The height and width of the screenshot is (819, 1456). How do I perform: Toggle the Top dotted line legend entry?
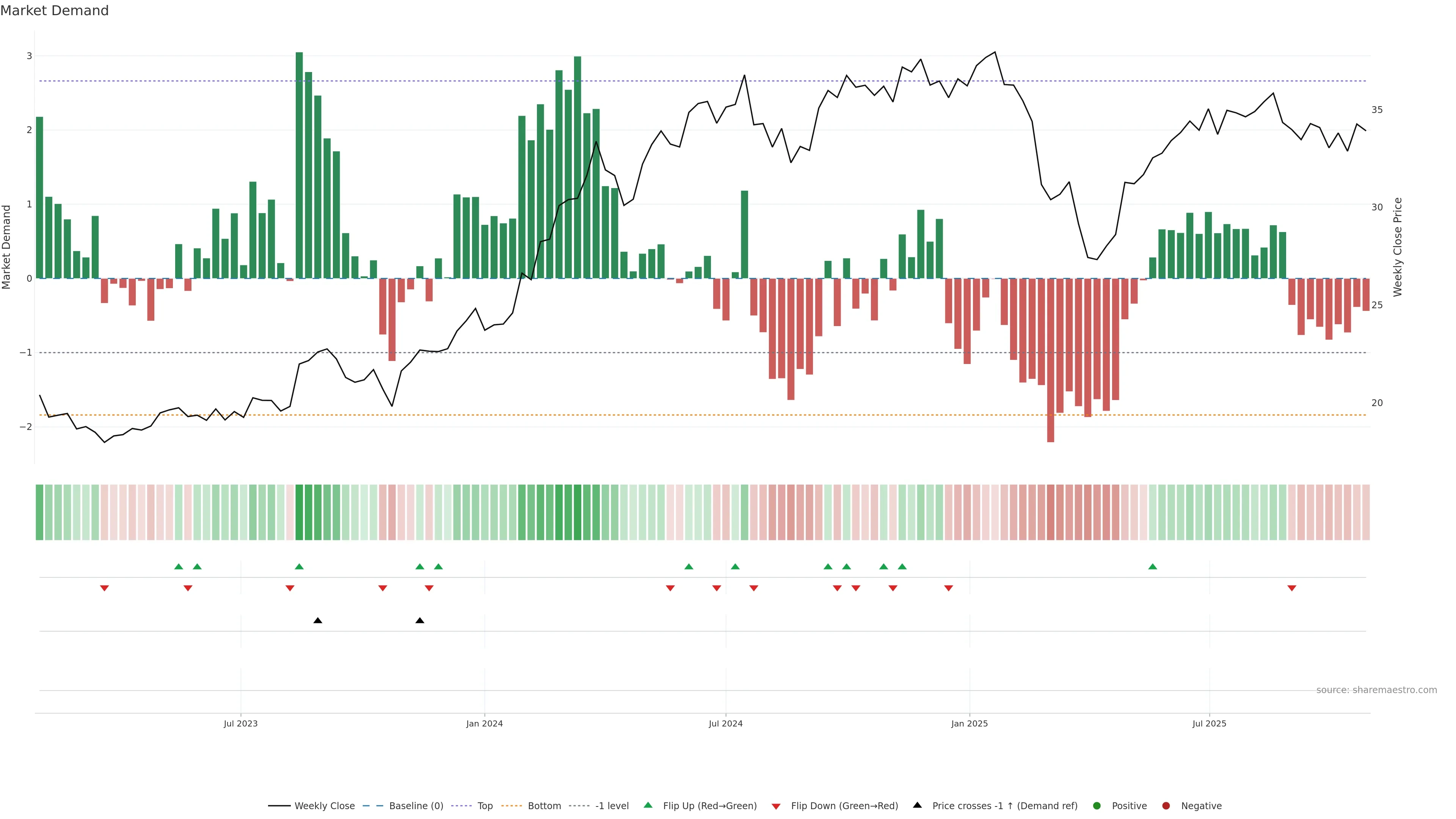[485, 806]
